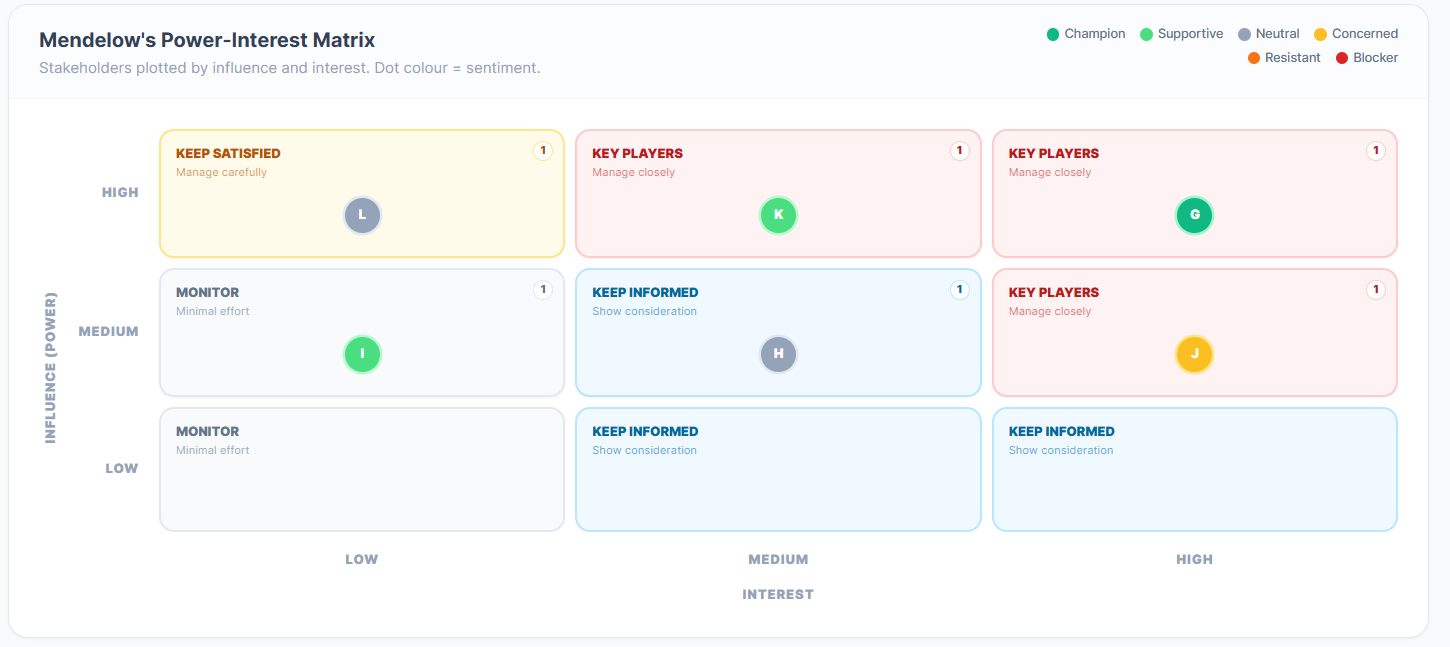Click the yellow concerned stakeholder dot J
Viewport: 1450px width, 647px height.
click(x=1195, y=354)
